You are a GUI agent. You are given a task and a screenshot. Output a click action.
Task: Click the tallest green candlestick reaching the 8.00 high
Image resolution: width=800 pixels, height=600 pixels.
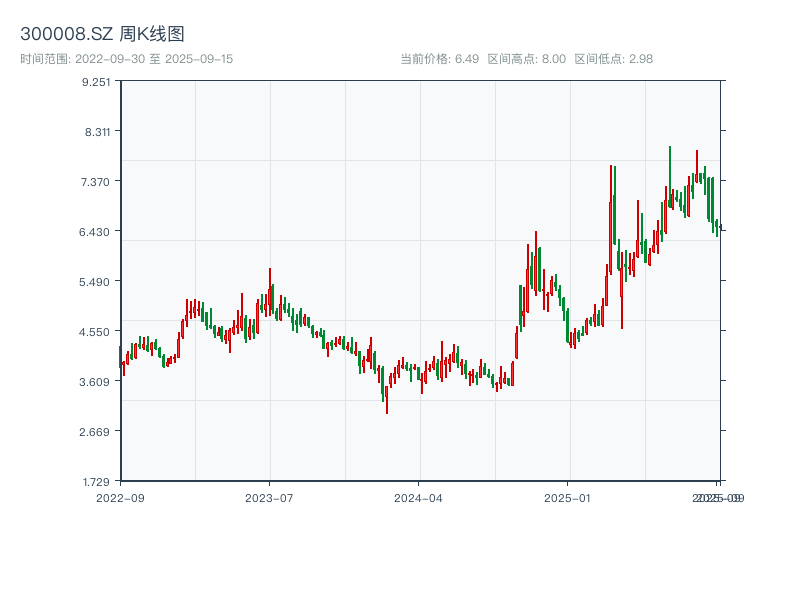(x=670, y=177)
